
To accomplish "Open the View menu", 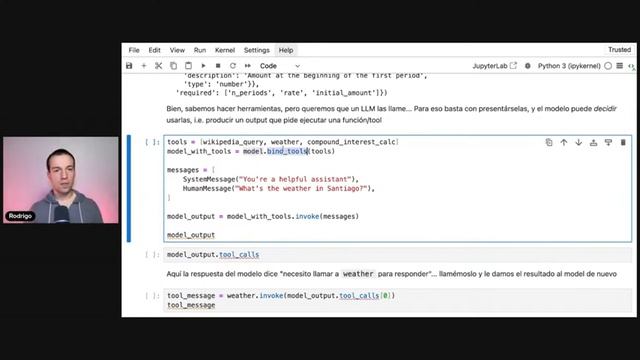I will [177, 50].
